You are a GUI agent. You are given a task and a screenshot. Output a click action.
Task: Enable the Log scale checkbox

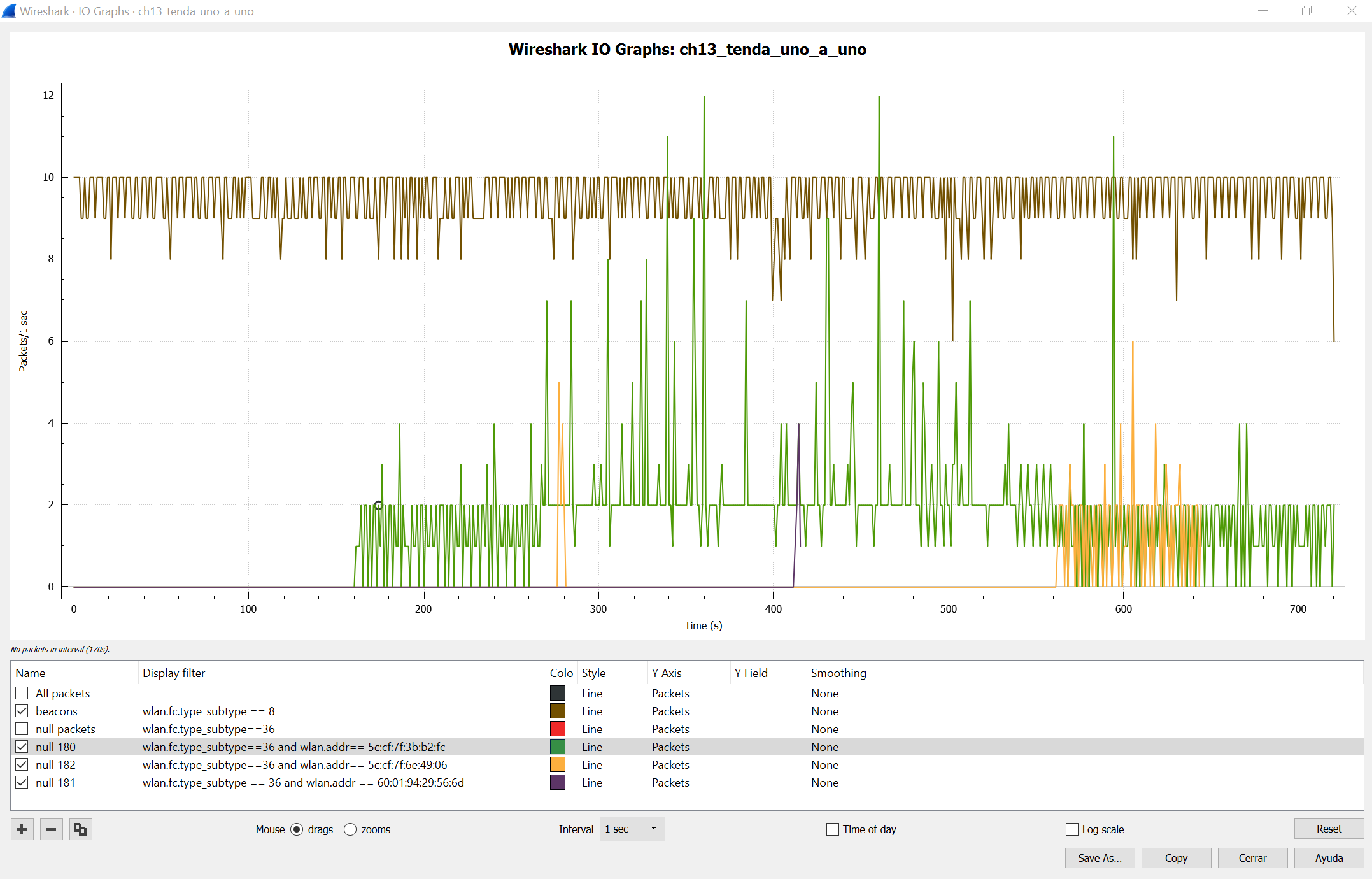(1072, 829)
